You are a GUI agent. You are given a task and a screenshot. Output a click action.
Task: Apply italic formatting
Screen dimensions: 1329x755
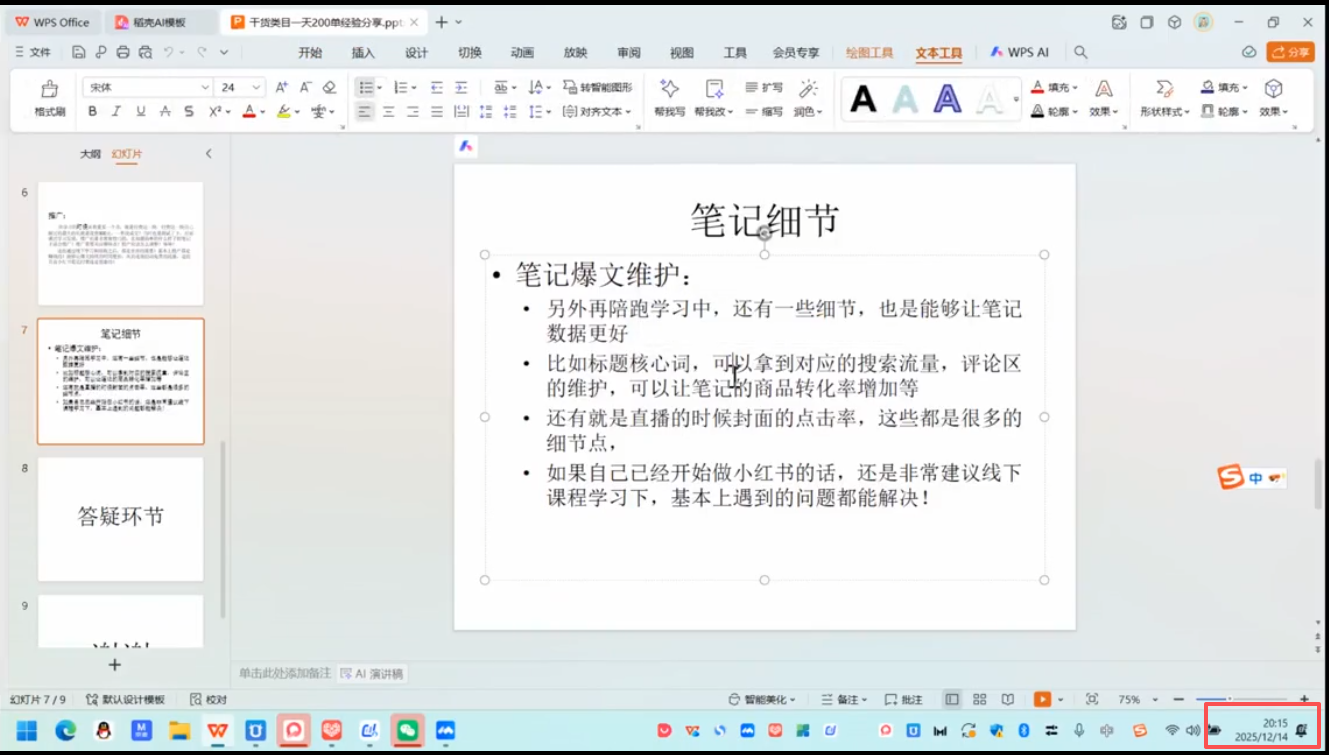(x=115, y=111)
